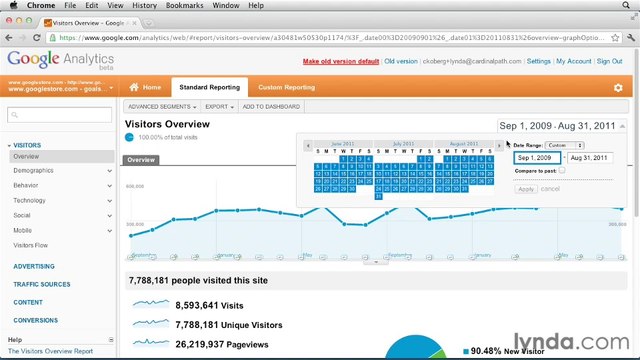Go to next months in calendar
640x360 pixels.
click(499, 145)
